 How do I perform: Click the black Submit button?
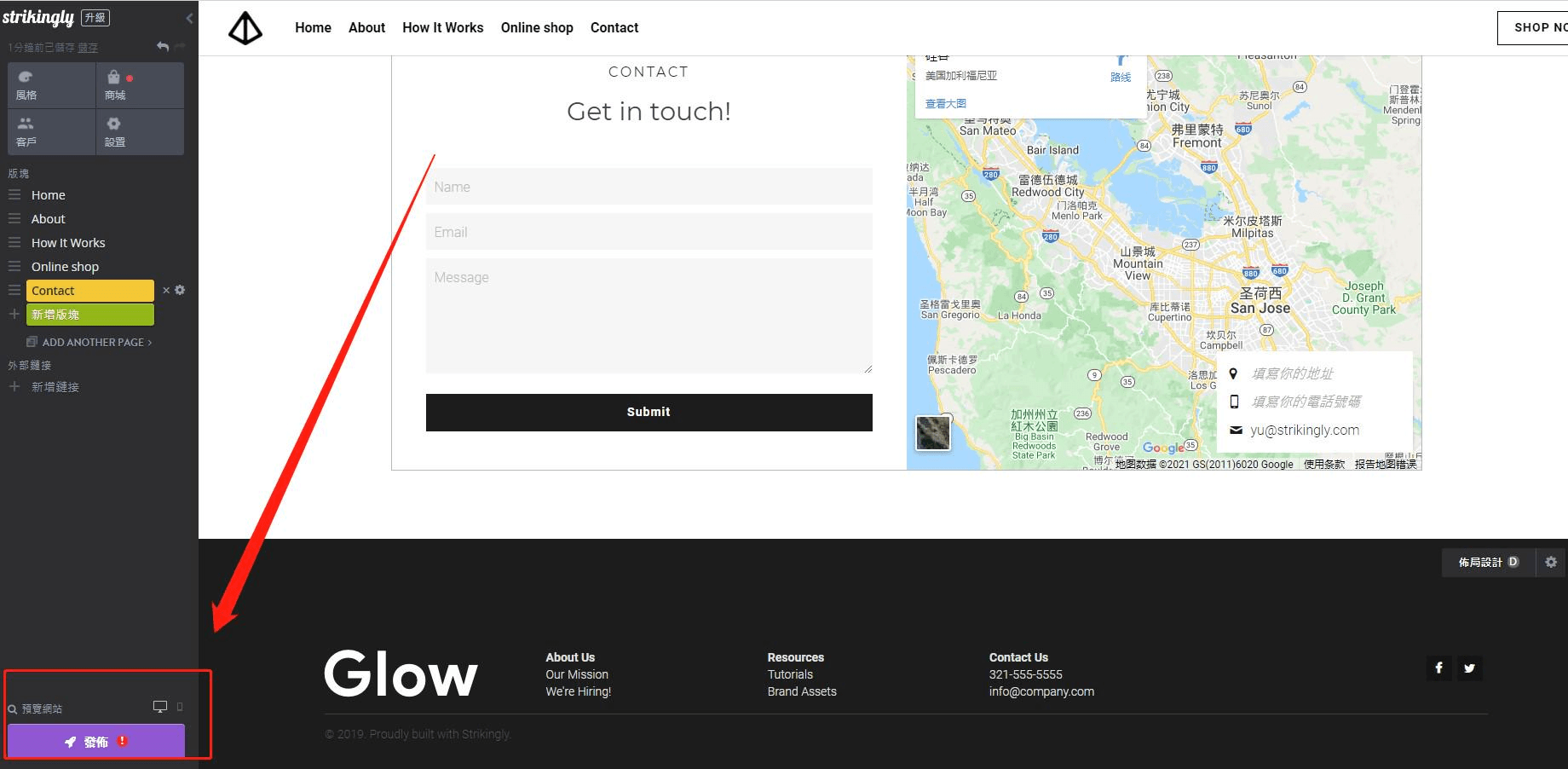pos(649,412)
